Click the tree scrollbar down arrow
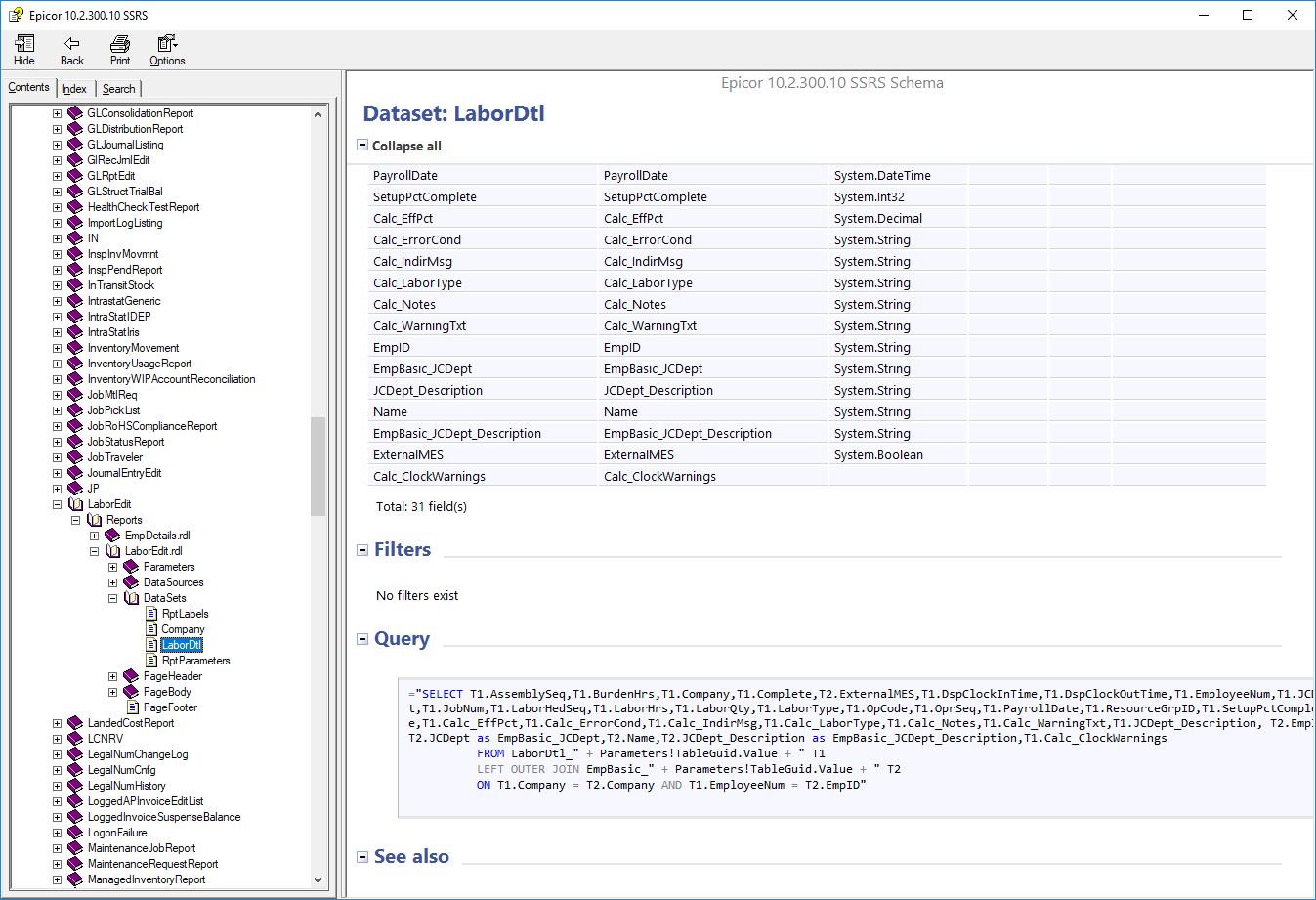This screenshot has height=900, width=1316. pos(318,879)
